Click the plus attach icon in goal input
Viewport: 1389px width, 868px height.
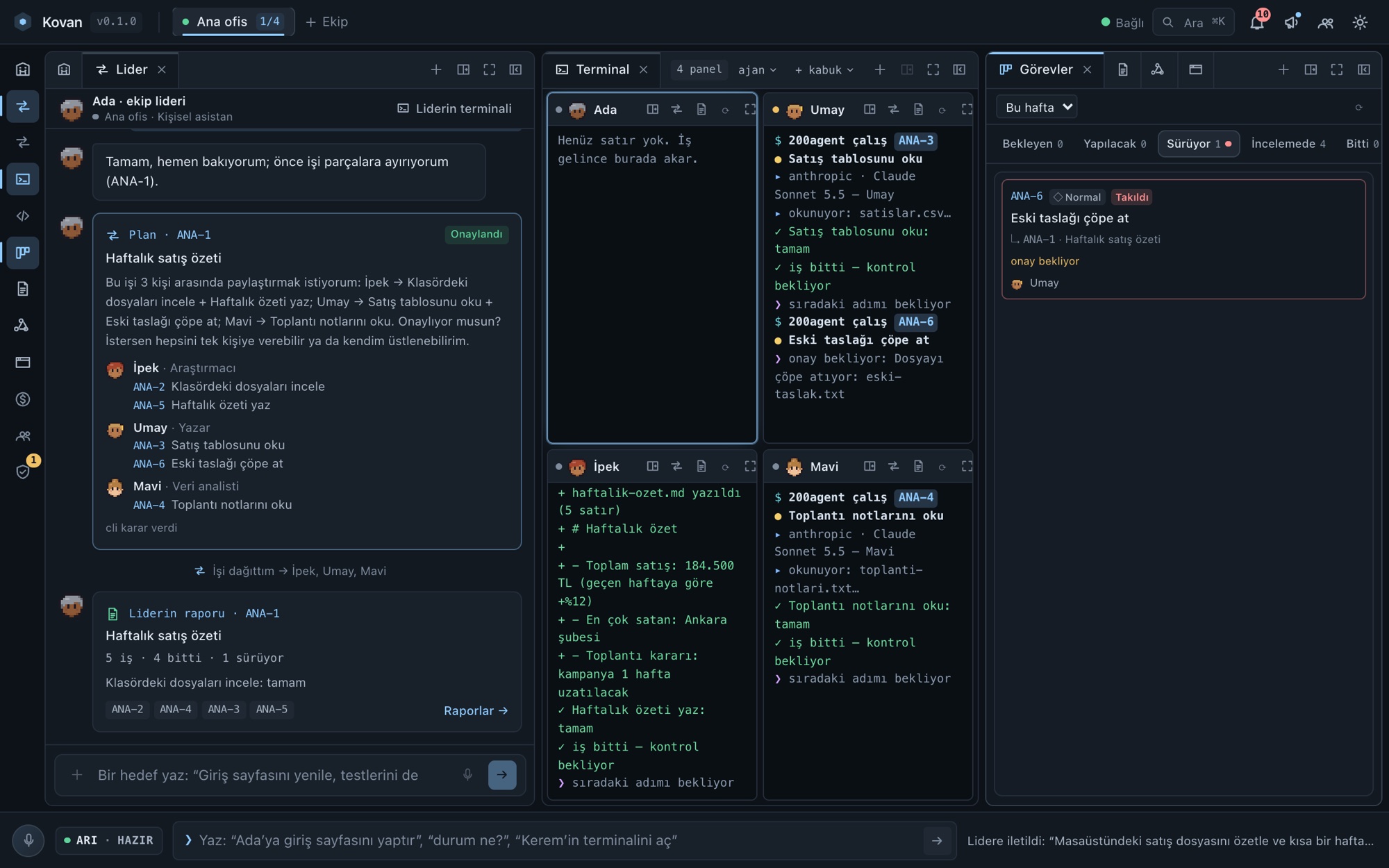click(77, 774)
